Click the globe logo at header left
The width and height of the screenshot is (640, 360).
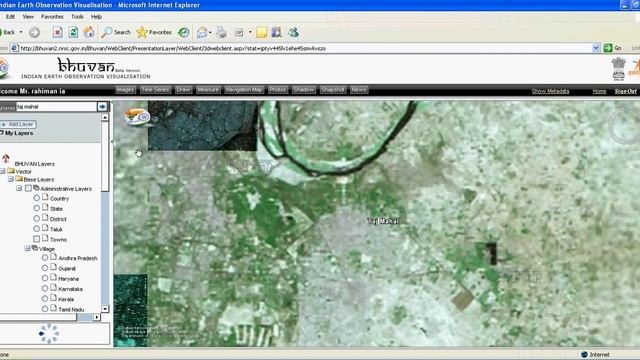click(x=4, y=68)
